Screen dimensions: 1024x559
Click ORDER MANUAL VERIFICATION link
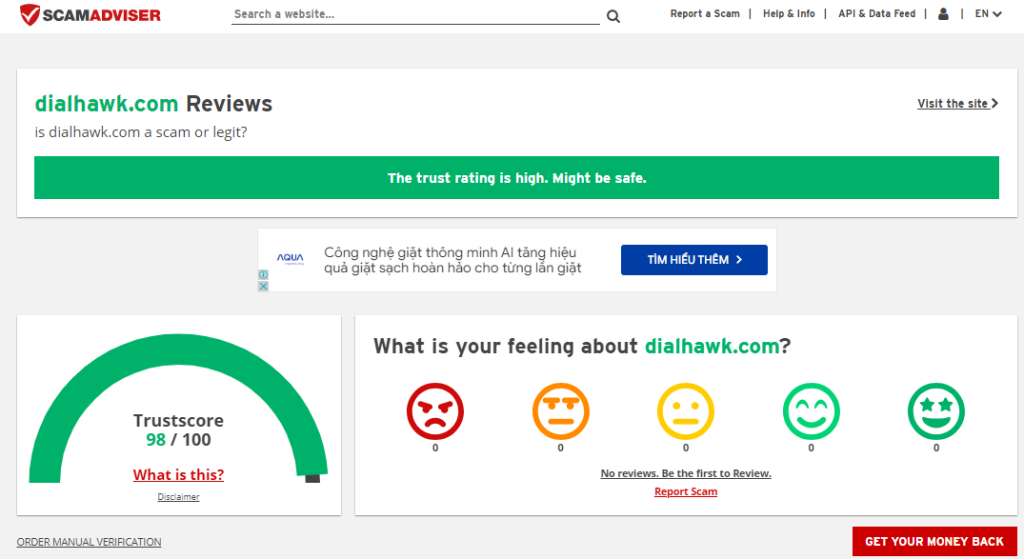(x=89, y=542)
